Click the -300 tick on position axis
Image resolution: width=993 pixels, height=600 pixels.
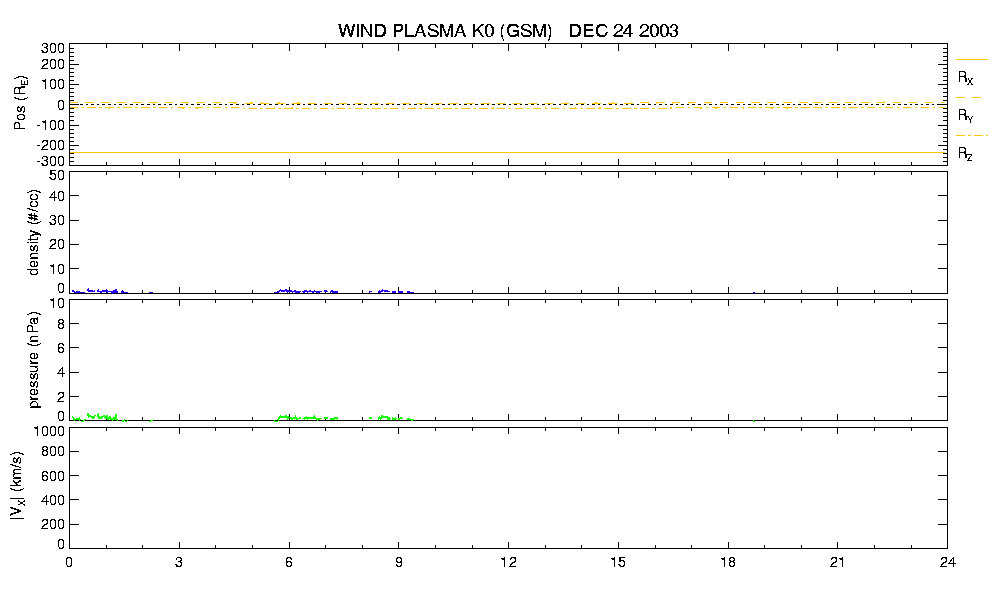click(51, 162)
